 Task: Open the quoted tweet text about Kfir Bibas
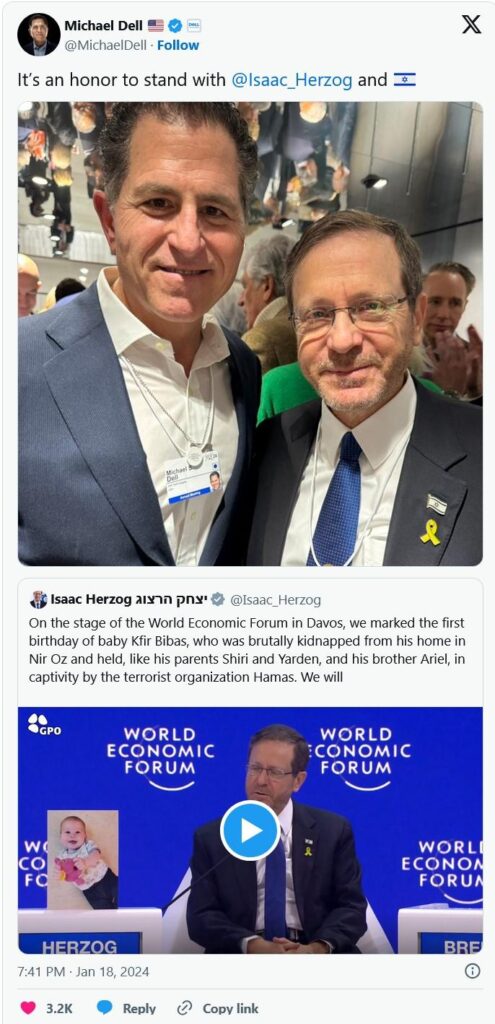[x=248, y=650]
